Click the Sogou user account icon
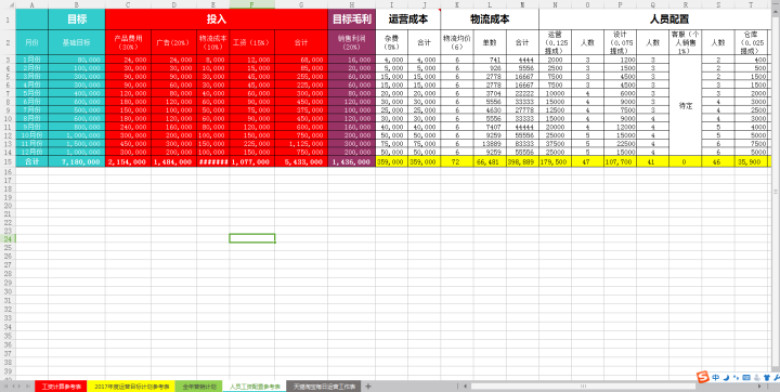780x392 pixels. point(757,378)
